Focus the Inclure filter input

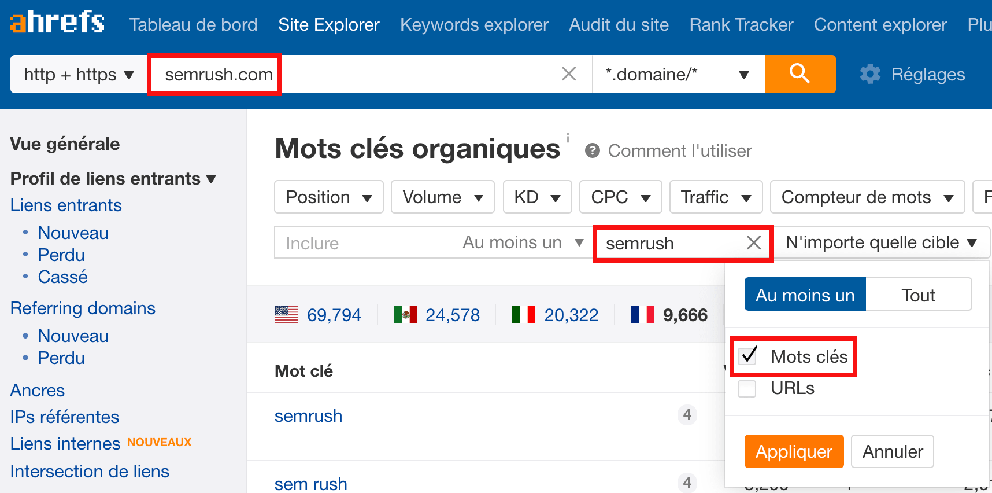click(367, 243)
